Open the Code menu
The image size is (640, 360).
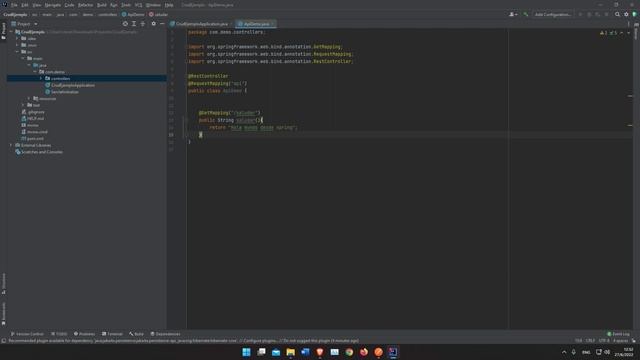[x=69, y=5]
